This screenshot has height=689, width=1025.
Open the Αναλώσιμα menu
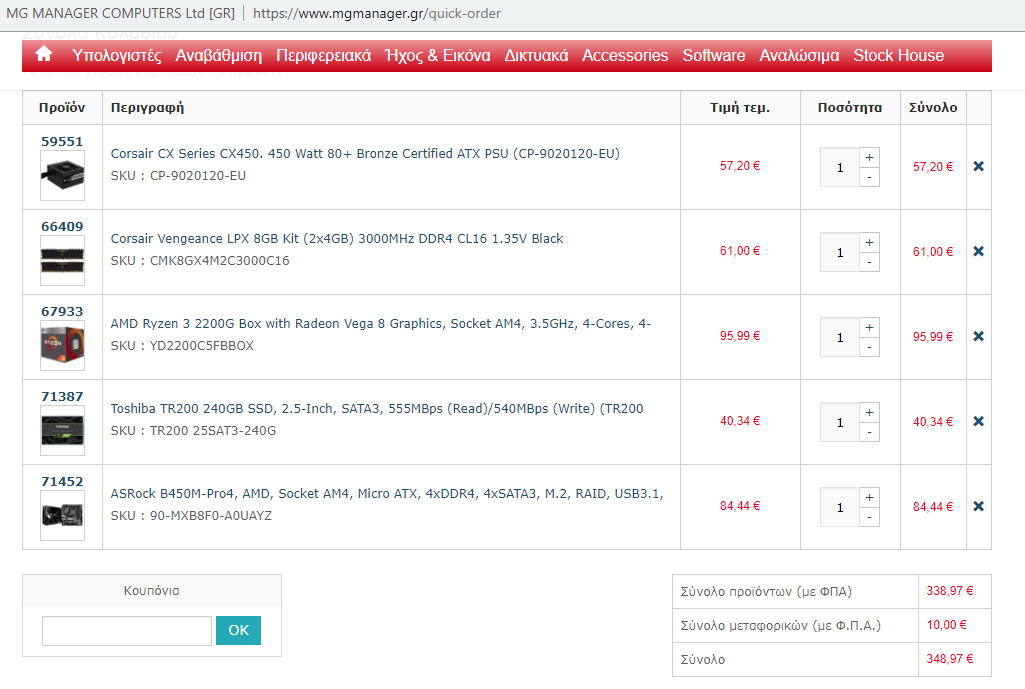click(799, 56)
